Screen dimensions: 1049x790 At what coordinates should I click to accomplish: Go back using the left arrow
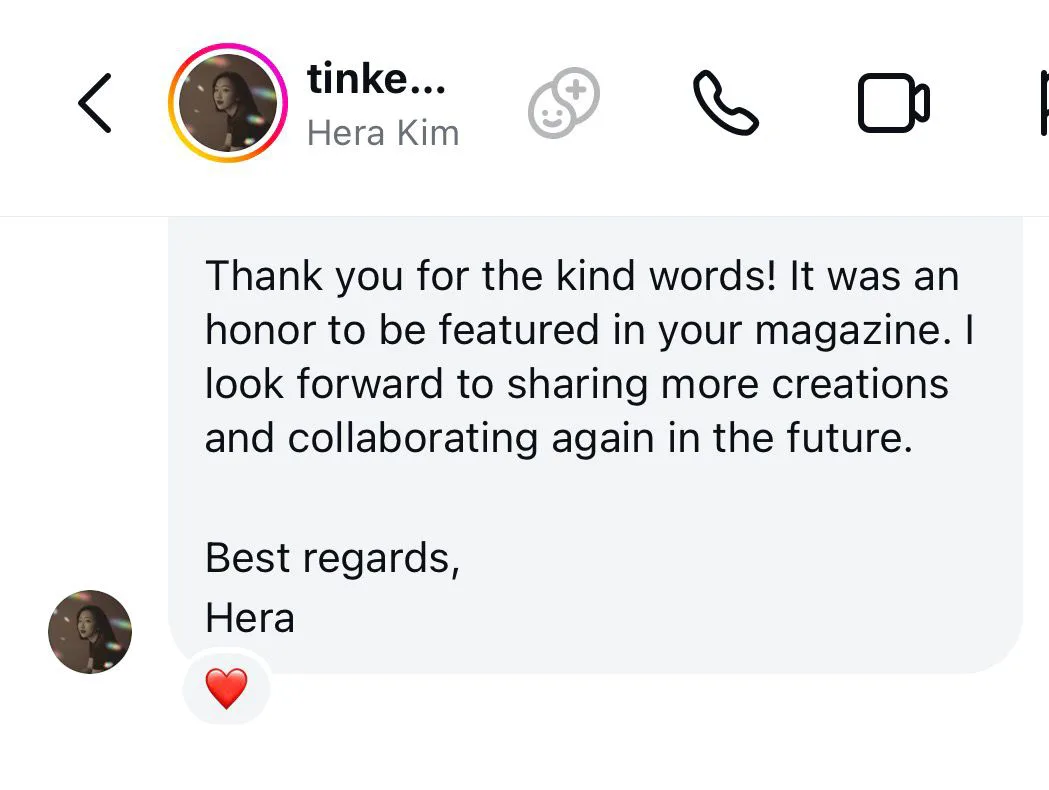pyautogui.click(x=95, y=103)
